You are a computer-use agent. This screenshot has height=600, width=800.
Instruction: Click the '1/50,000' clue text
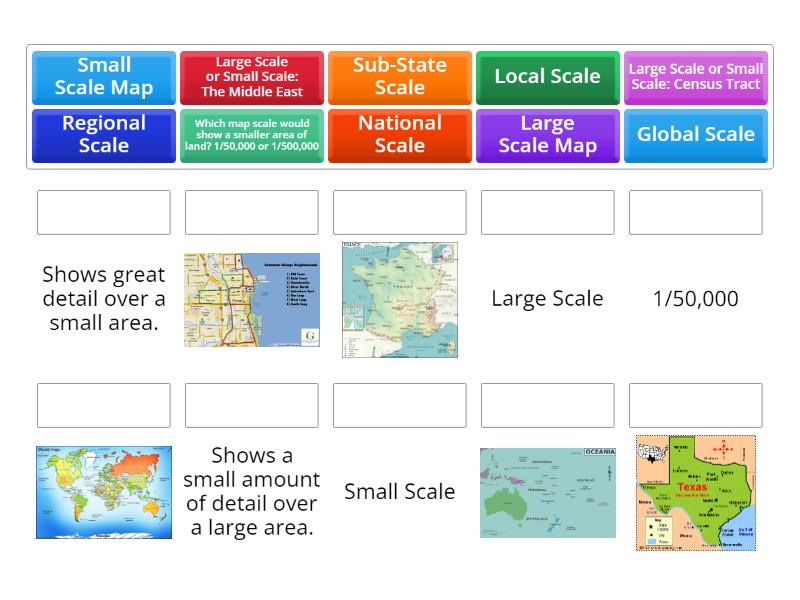click(695, 299)
